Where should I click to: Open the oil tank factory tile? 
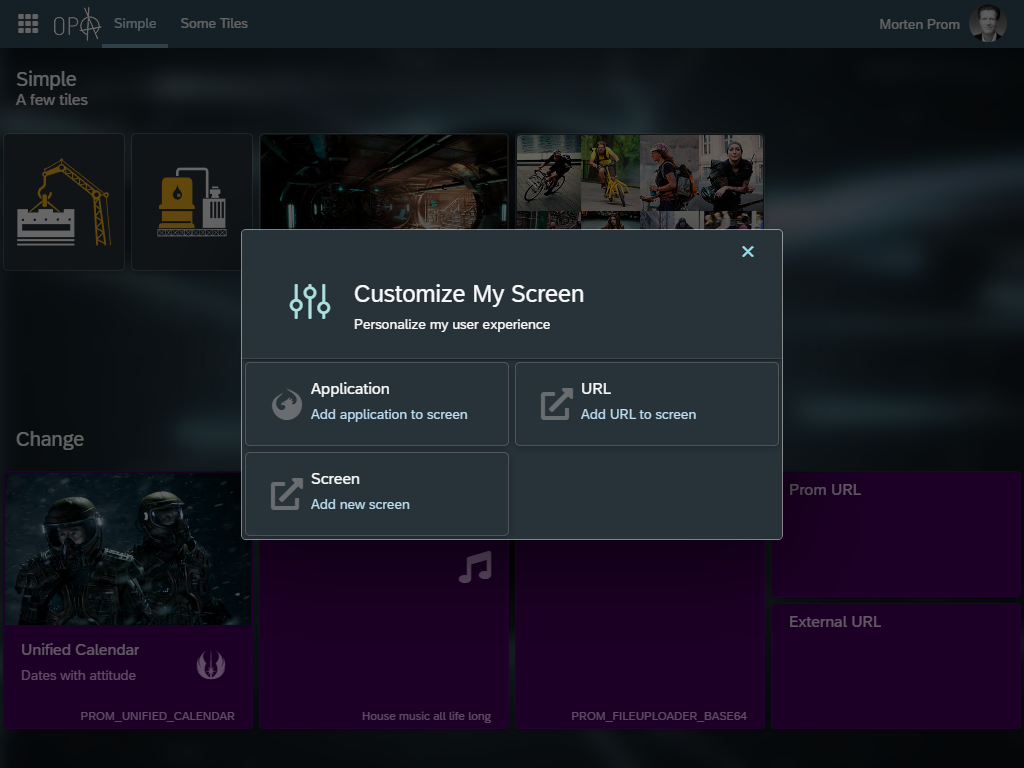point(192,202)
